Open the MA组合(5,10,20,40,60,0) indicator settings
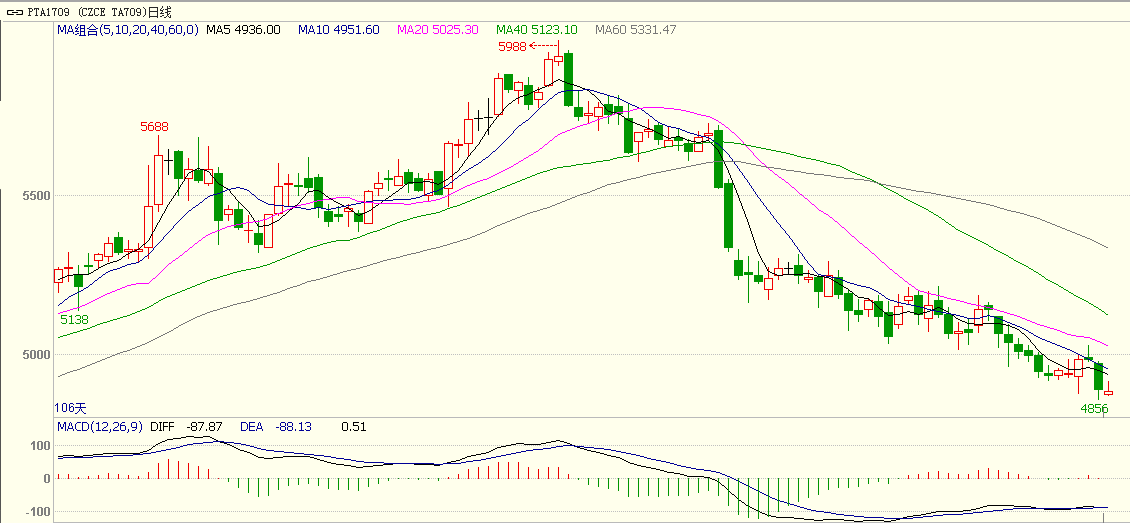Viewport: 1130px width, 523px height. click(127, 30)
